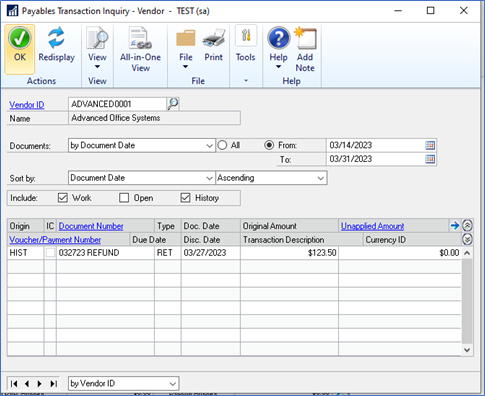Open the Ascending sort order dropdown
This screenshot has width=485, height=396.
[x=271, y=178]
